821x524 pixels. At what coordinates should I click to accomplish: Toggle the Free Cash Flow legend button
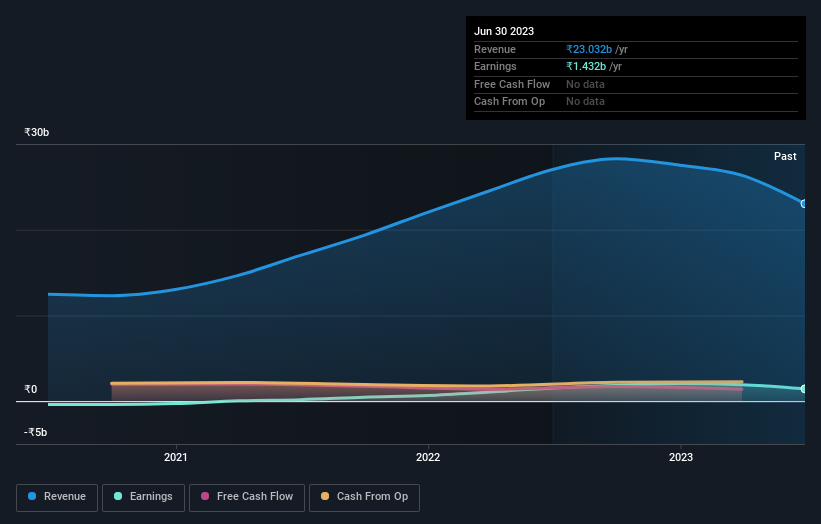coord(247,497)
